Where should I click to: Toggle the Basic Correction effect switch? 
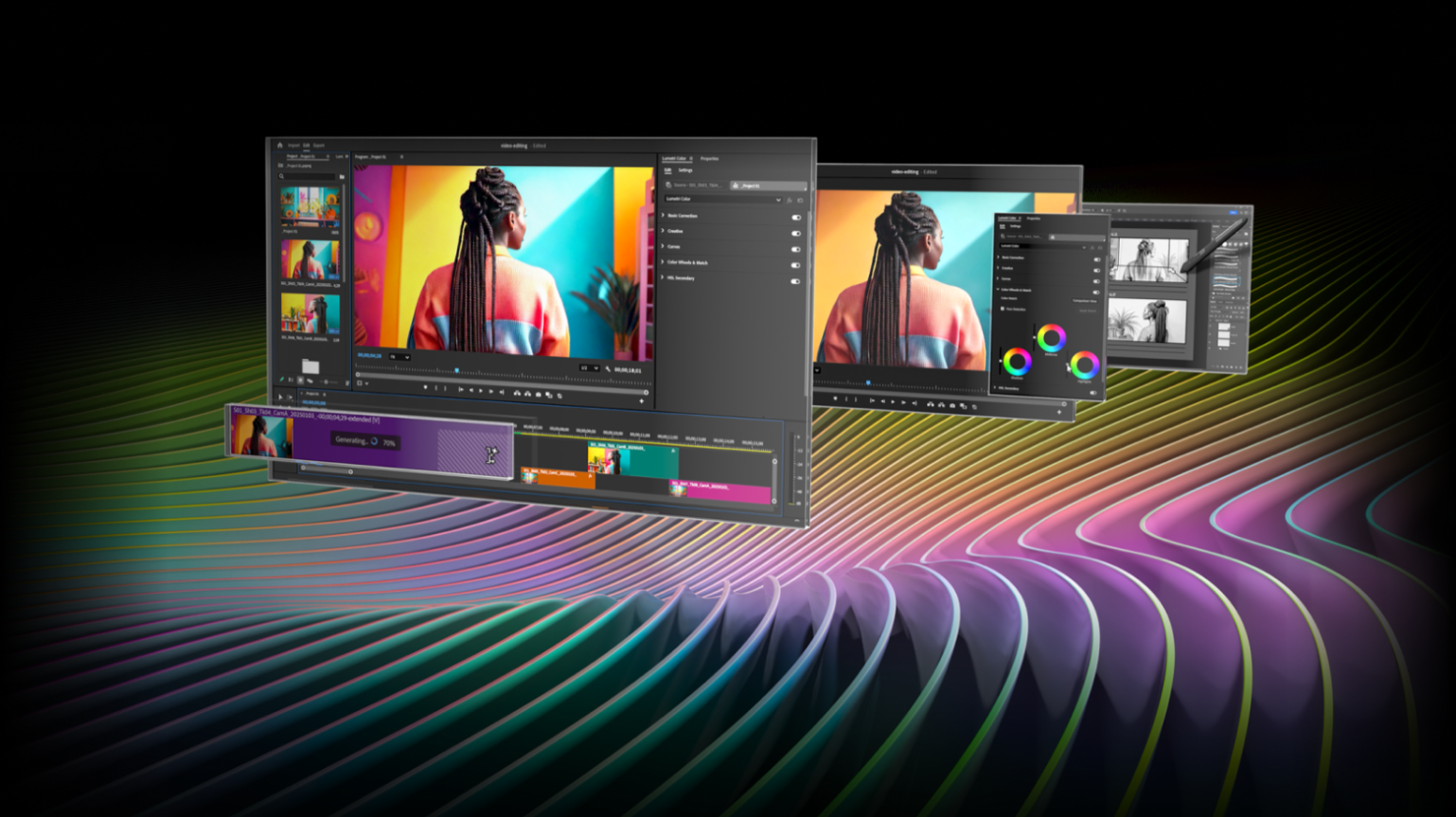pos(796,217)
